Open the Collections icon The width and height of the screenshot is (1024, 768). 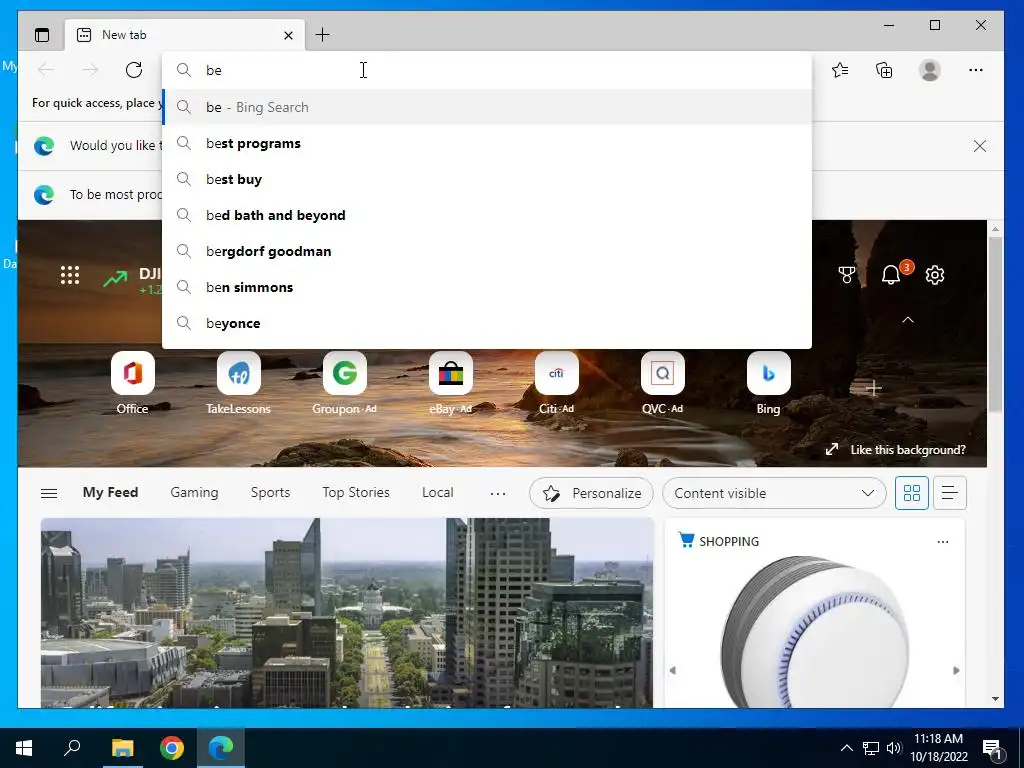[x=884, y=70]
